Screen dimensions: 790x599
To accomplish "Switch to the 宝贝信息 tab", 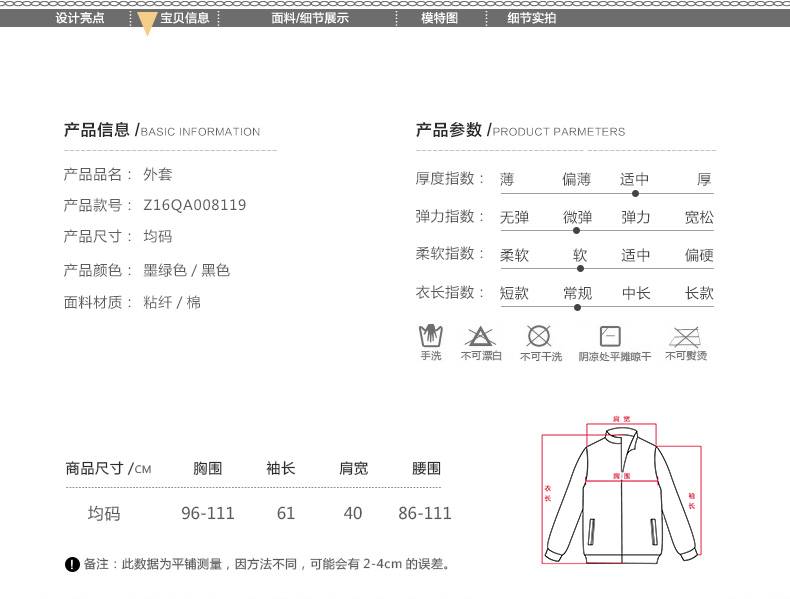I will 184,18.
